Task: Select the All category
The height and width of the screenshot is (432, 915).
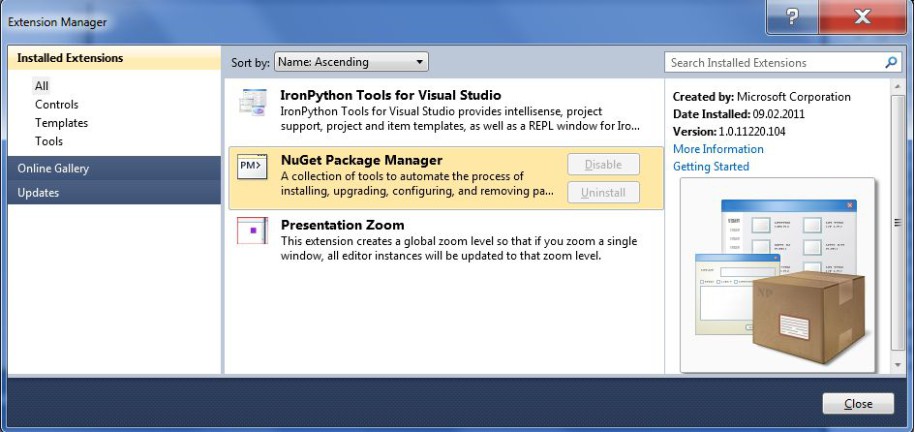Action: pos(41,86)
